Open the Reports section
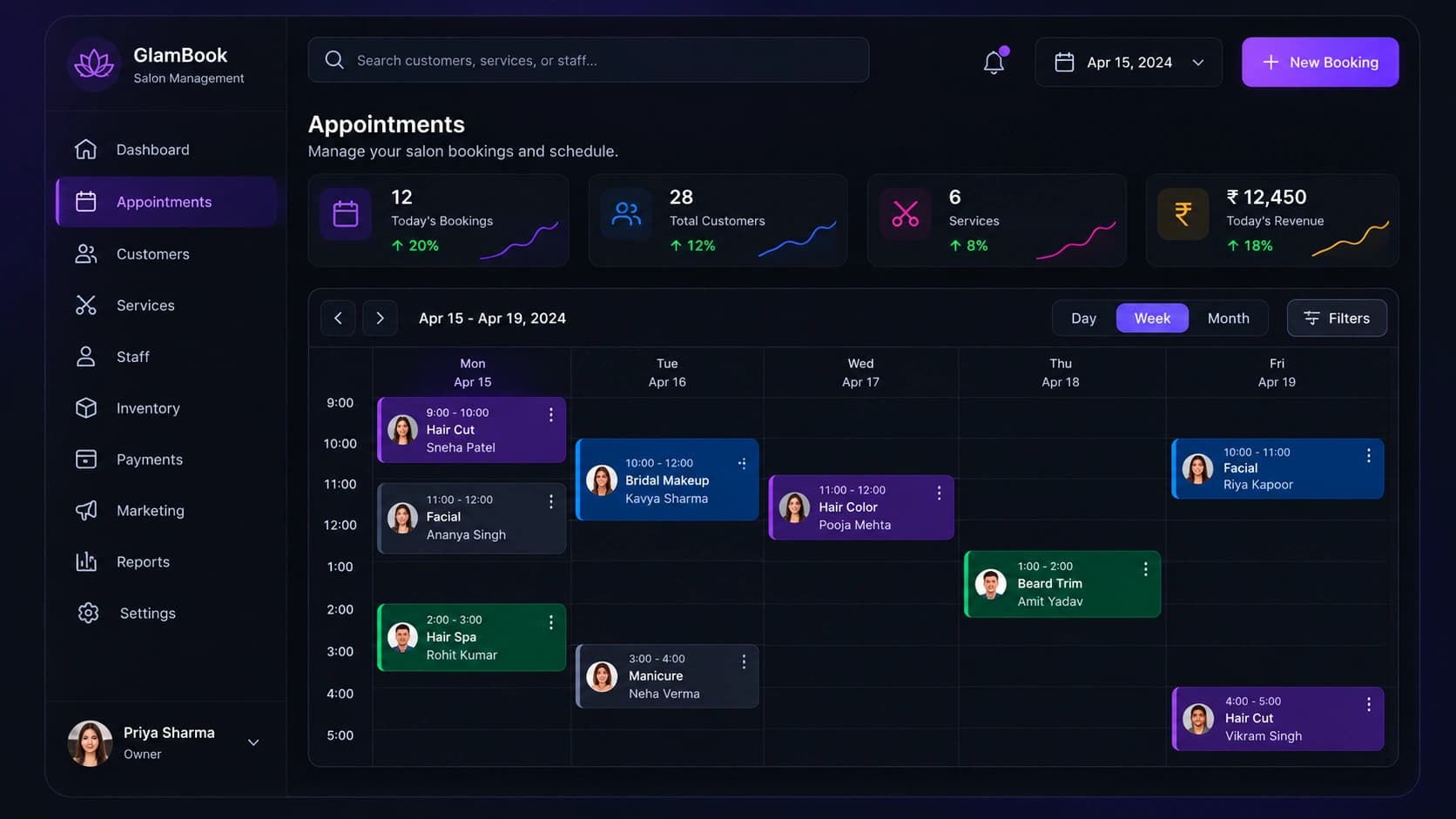The width and height of the screenshot is (1456, 819). [166, 562]
